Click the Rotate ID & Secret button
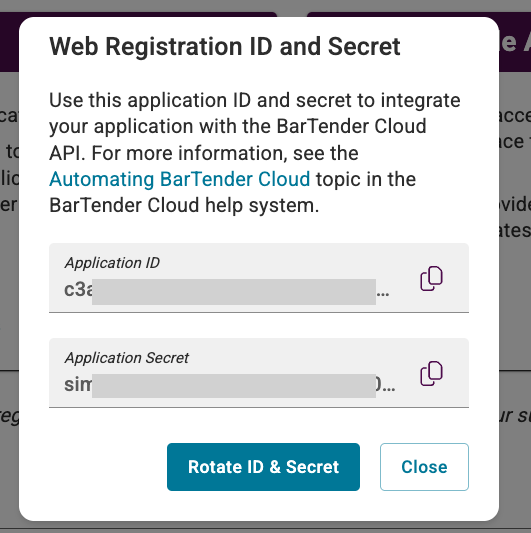The height and width of the screenshot is (533, 531). [263, 467]
